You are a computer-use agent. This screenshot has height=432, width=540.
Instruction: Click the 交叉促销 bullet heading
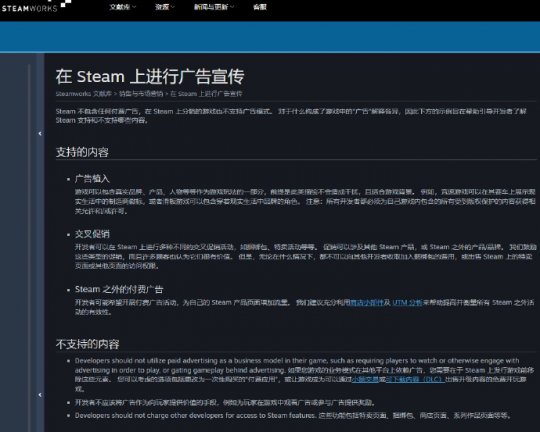pyautogui.click(x=92, y=234)
